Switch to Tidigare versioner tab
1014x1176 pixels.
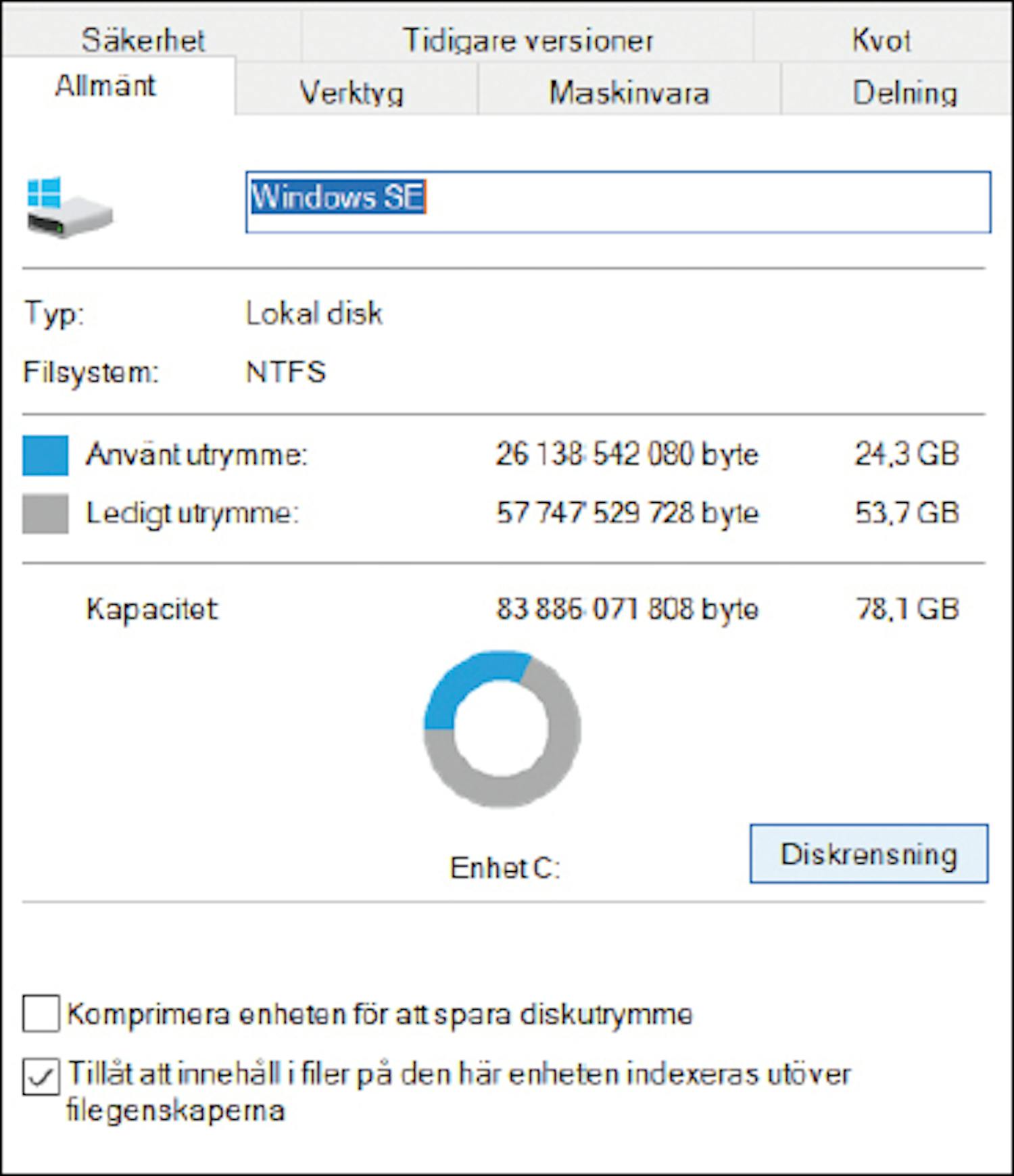tap(528, 39)
